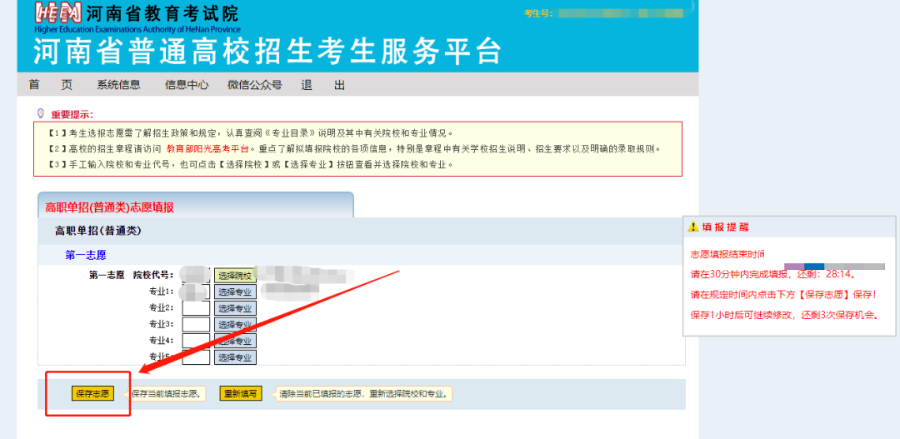Image resolution: width=900 pixels, height=439 pixels.
Task: Click the 高职单招(普通类) section header
Action: tap(98, 231)
